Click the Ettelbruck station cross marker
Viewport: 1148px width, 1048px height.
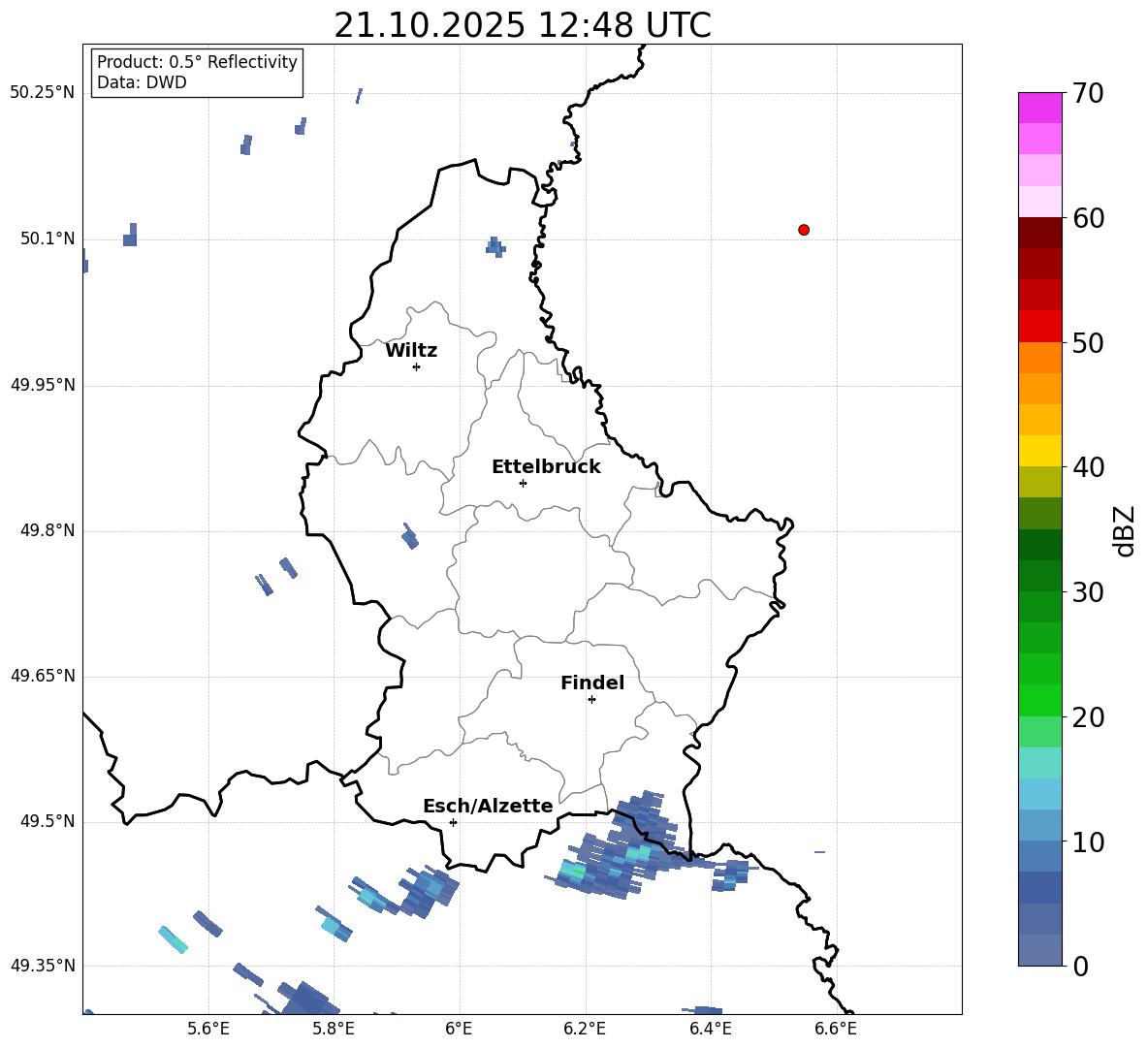523,483
